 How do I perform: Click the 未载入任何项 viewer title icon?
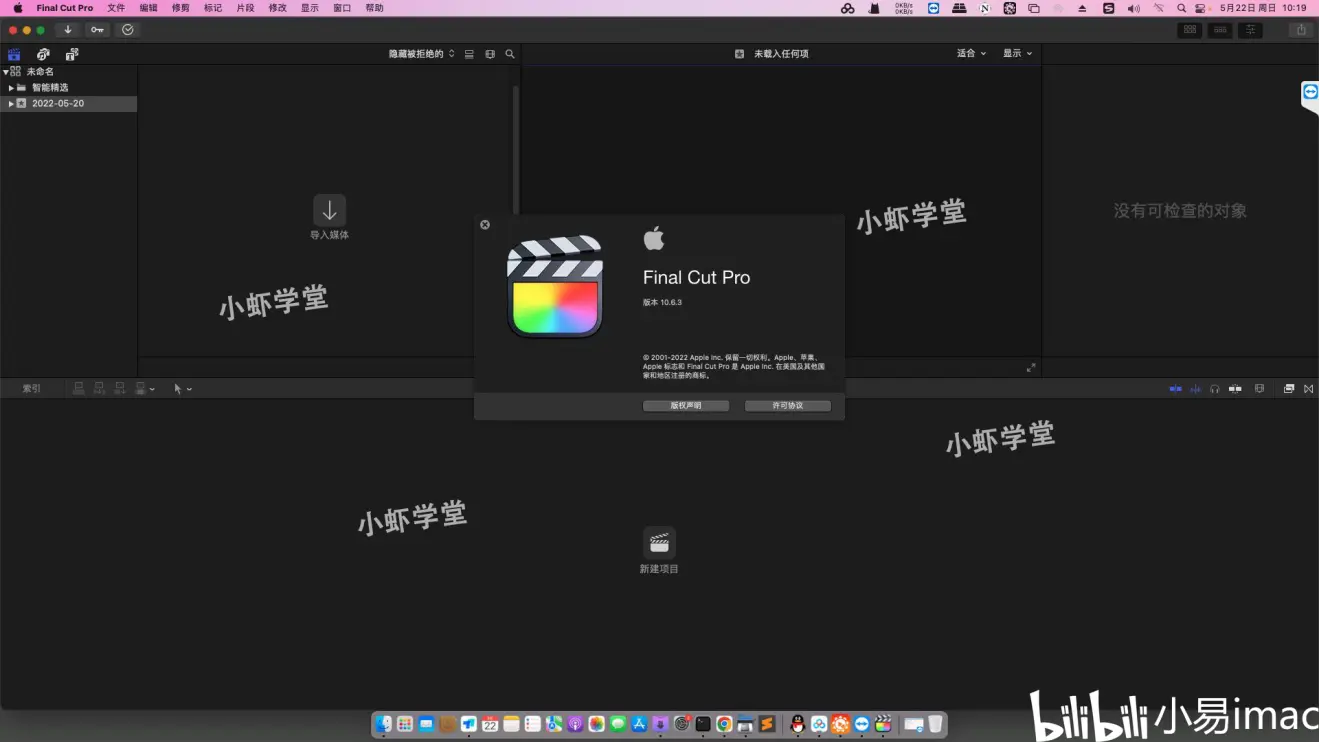point(739,54)
